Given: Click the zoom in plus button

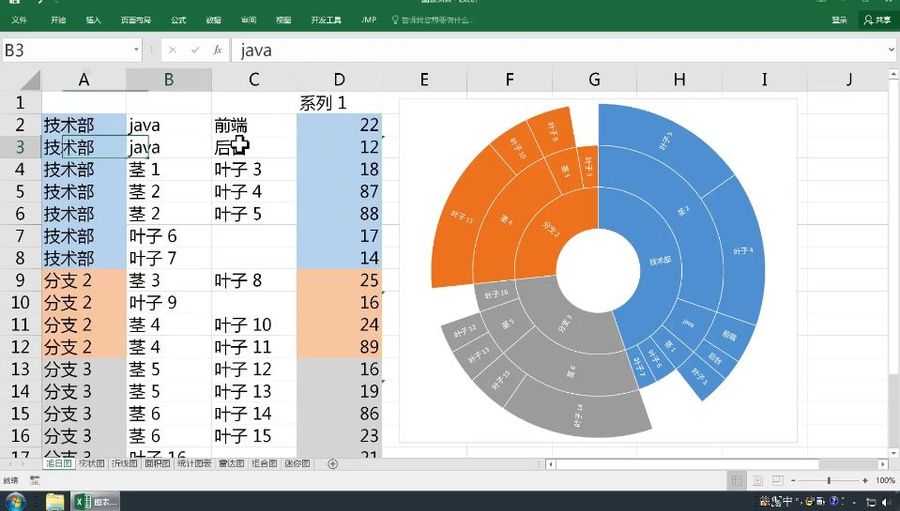Looking at the screenshot, I should coord(865,480).
